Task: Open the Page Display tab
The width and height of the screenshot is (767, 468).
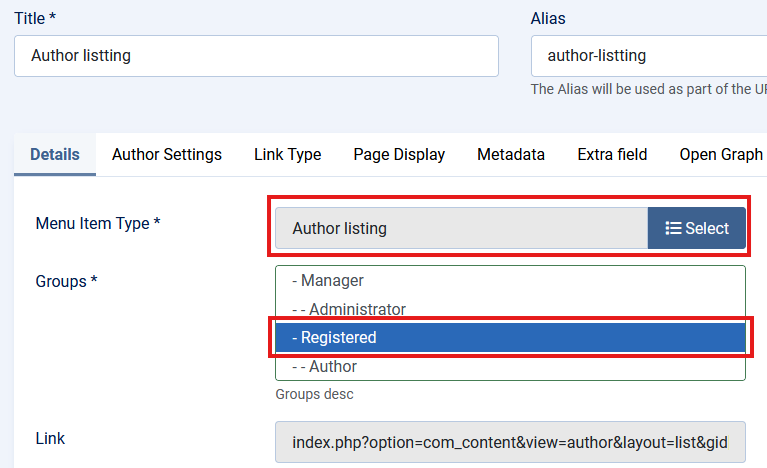Action: tap(399, 155)
